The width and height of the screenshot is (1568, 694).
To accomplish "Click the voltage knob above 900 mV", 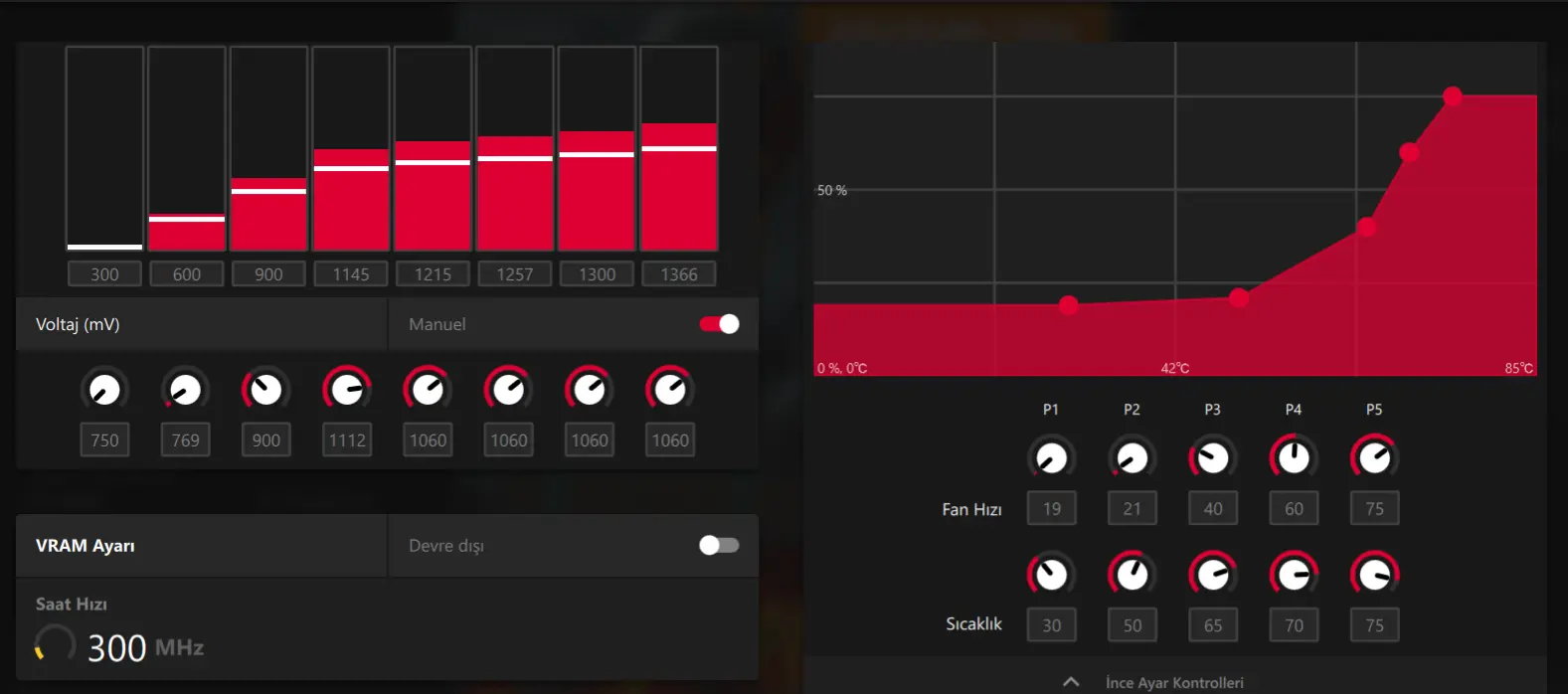I will point(265,390).
